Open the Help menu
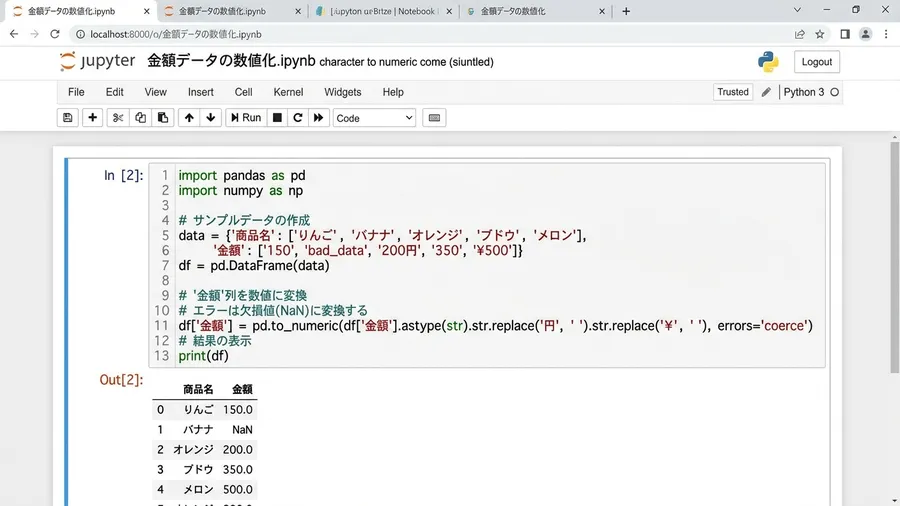900x506 pixels. [x=393, y=92]
